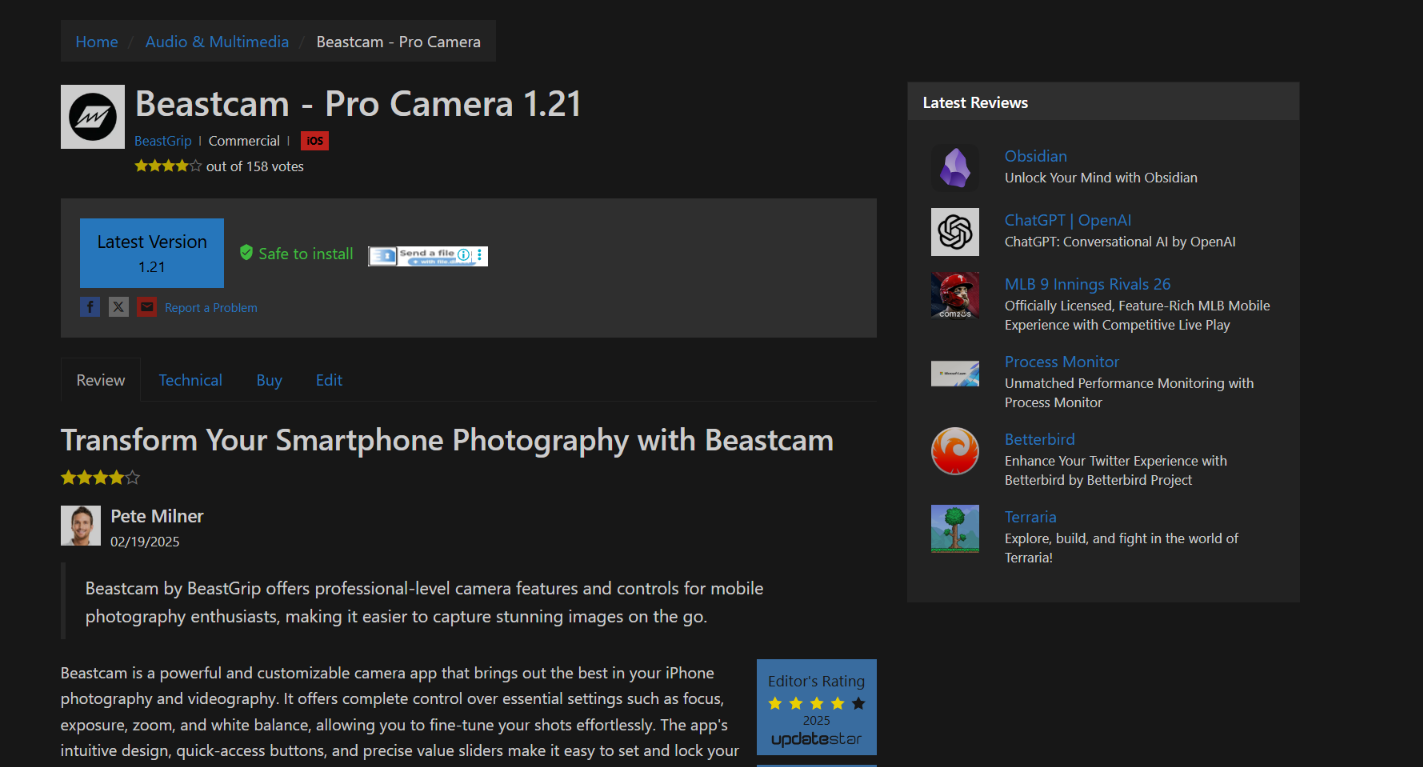This screenshot has width=1423, height=767.
Task: Go to Home breadcrumb
Action: 97,41
